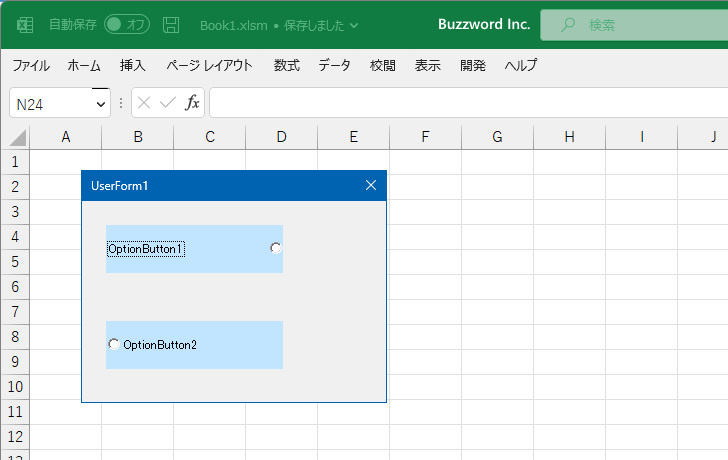Click the Excel app icon in title bar
Image resolution: width=728 pixels, height=460 pixels.
[x=25, y=25]
